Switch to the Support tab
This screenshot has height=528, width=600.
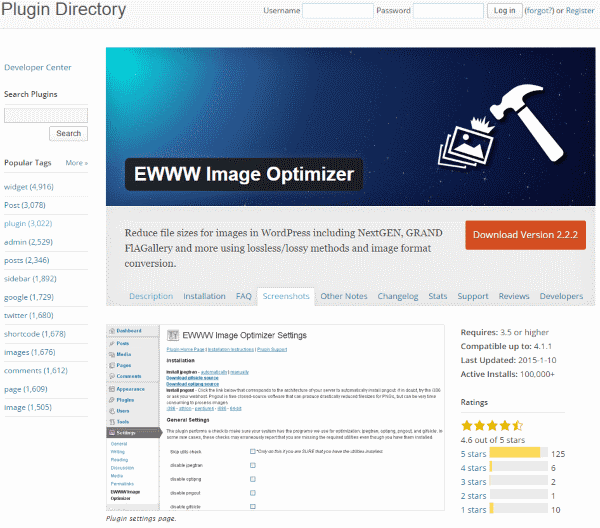click(473, 296)
